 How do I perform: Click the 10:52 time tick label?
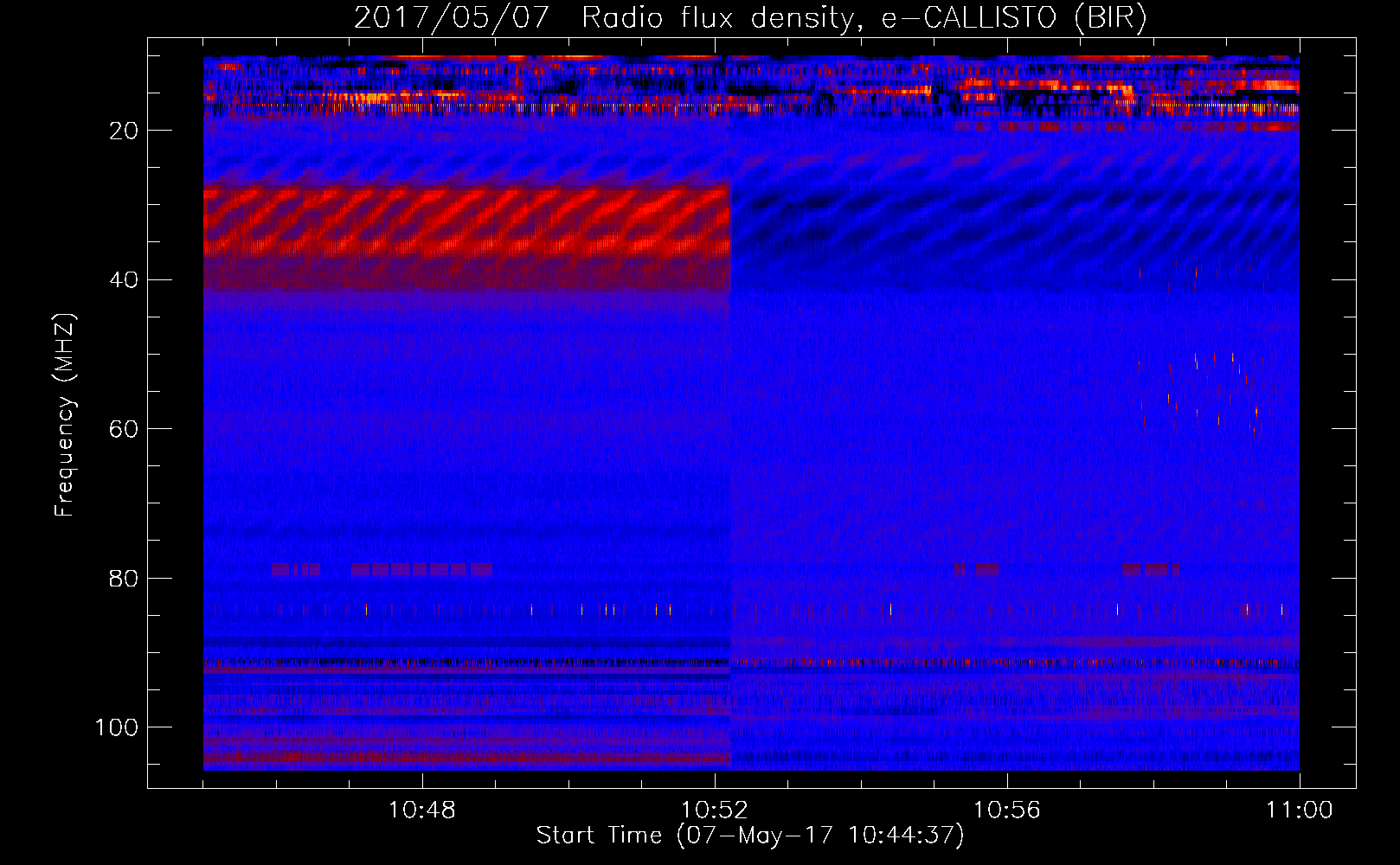coord(714,811)
